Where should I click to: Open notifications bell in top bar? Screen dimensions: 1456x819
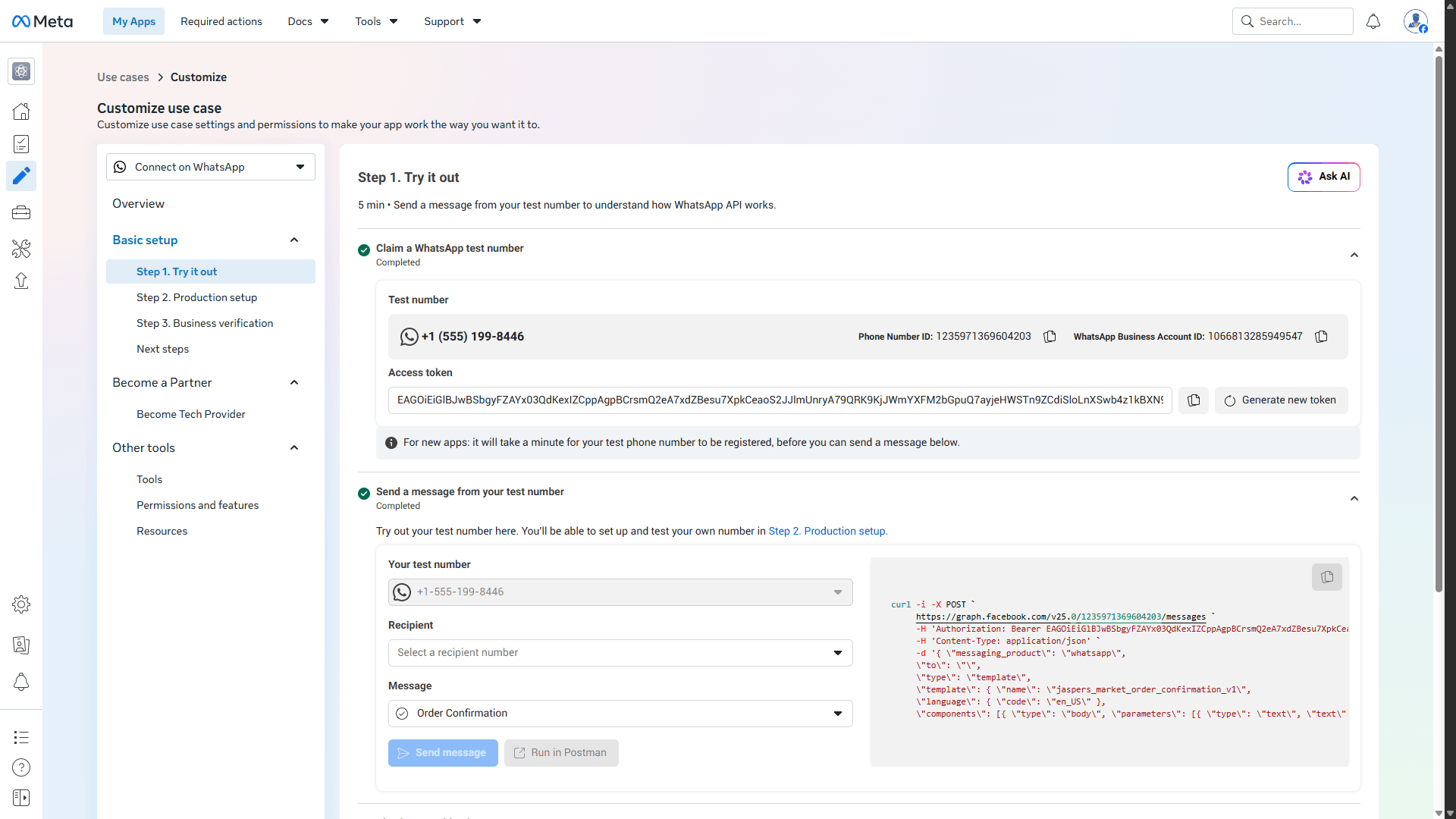click(1373, 21)
